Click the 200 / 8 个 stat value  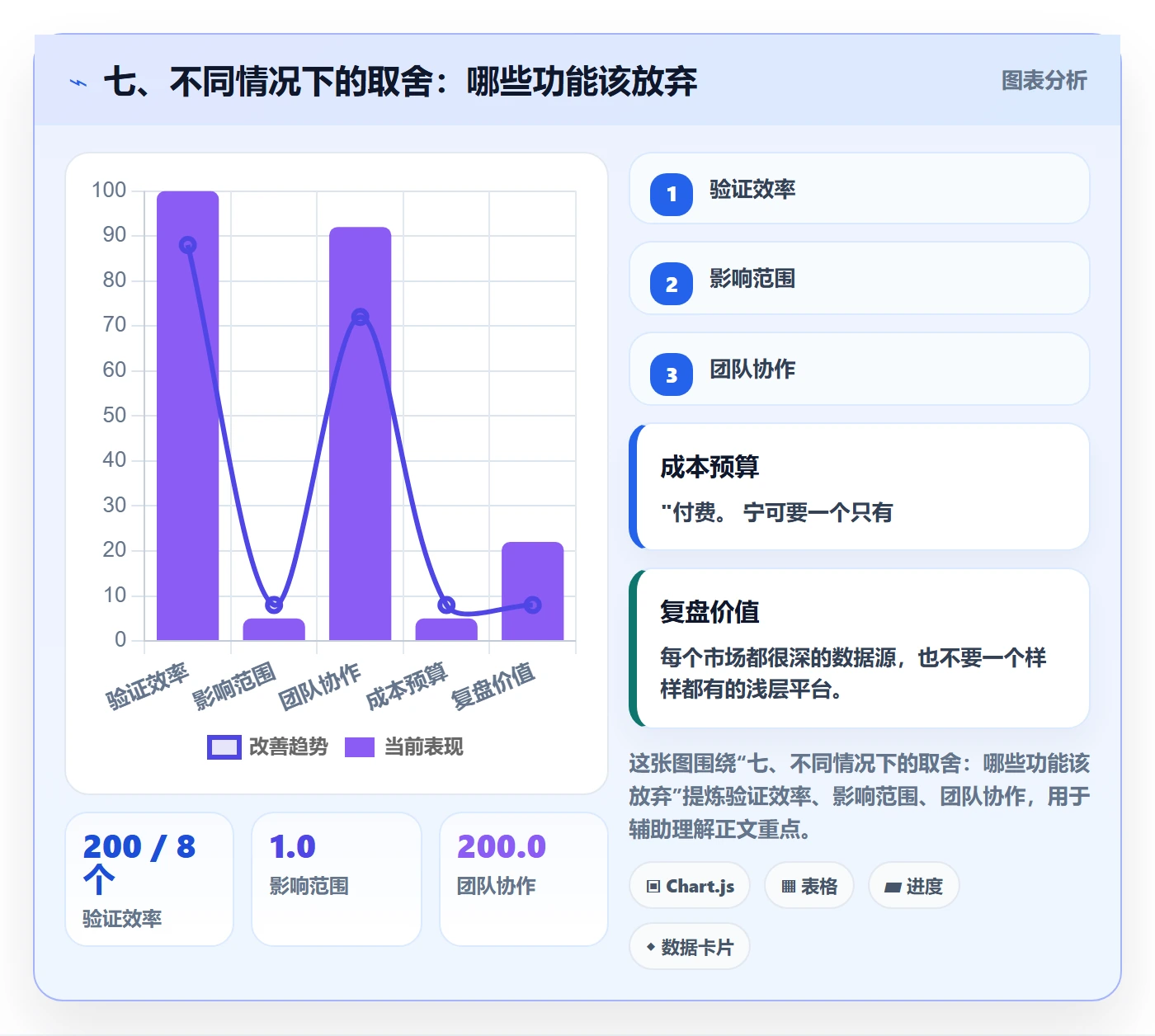(139, 862)
